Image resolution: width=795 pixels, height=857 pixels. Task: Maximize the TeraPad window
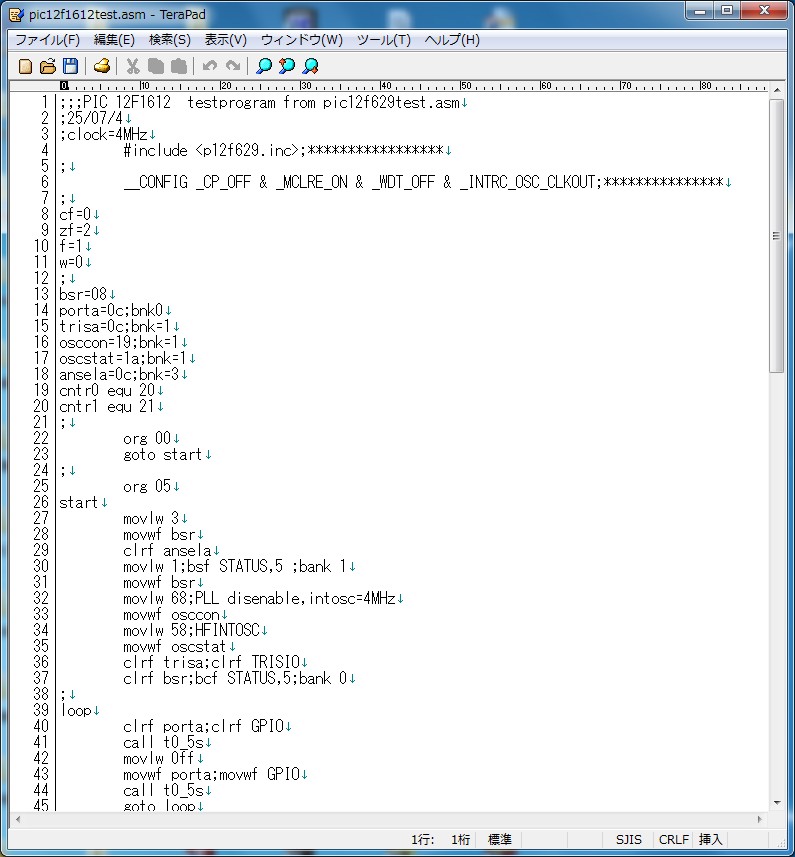click(727, 11)
